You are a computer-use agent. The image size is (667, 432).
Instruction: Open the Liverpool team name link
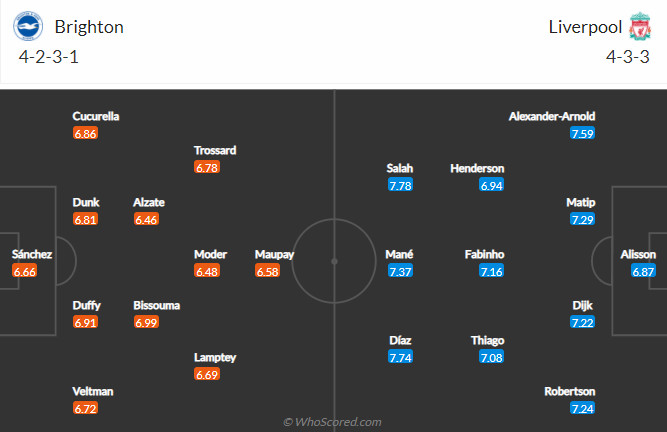pos(585,27)
